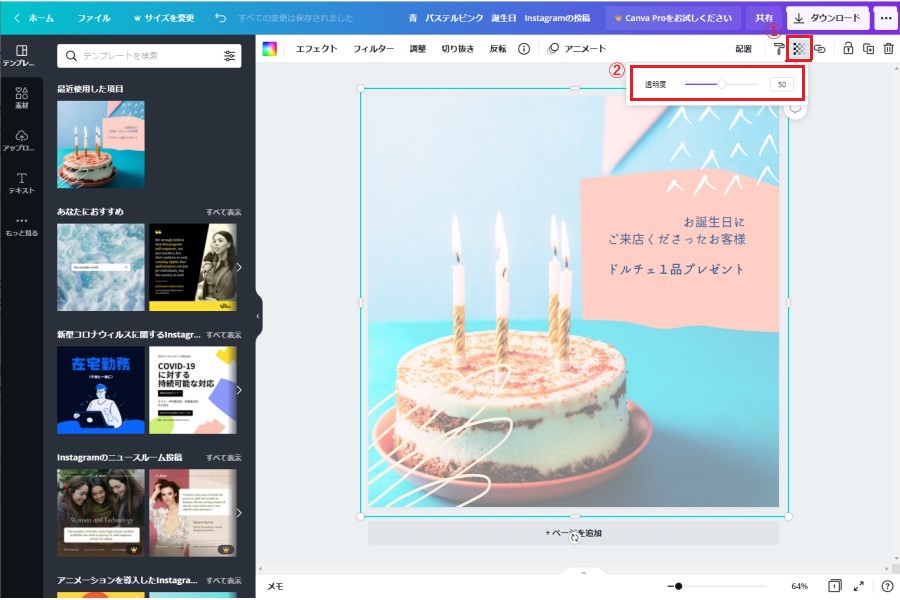Viewport: 900px width, 600px height.
Task: Click the copy style paint roller icon
Action: coord(779,48)
